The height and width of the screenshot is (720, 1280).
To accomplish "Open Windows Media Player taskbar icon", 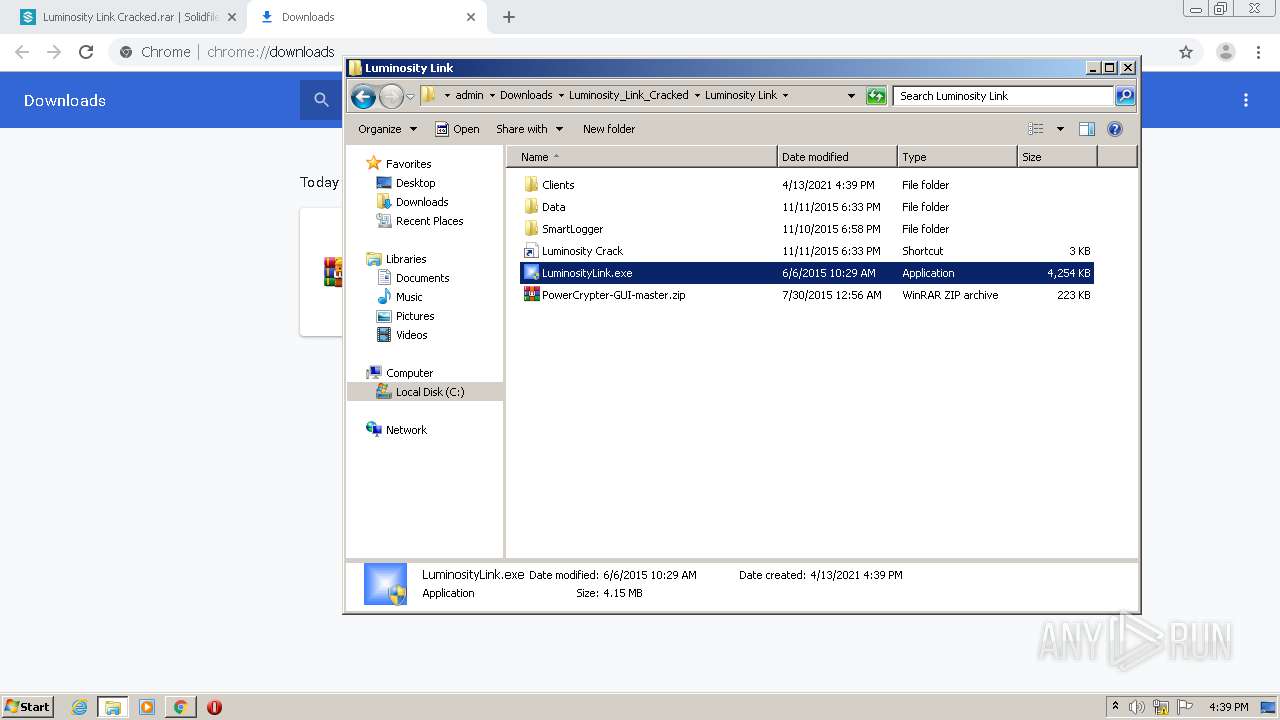I will click(x=146, y=707).
